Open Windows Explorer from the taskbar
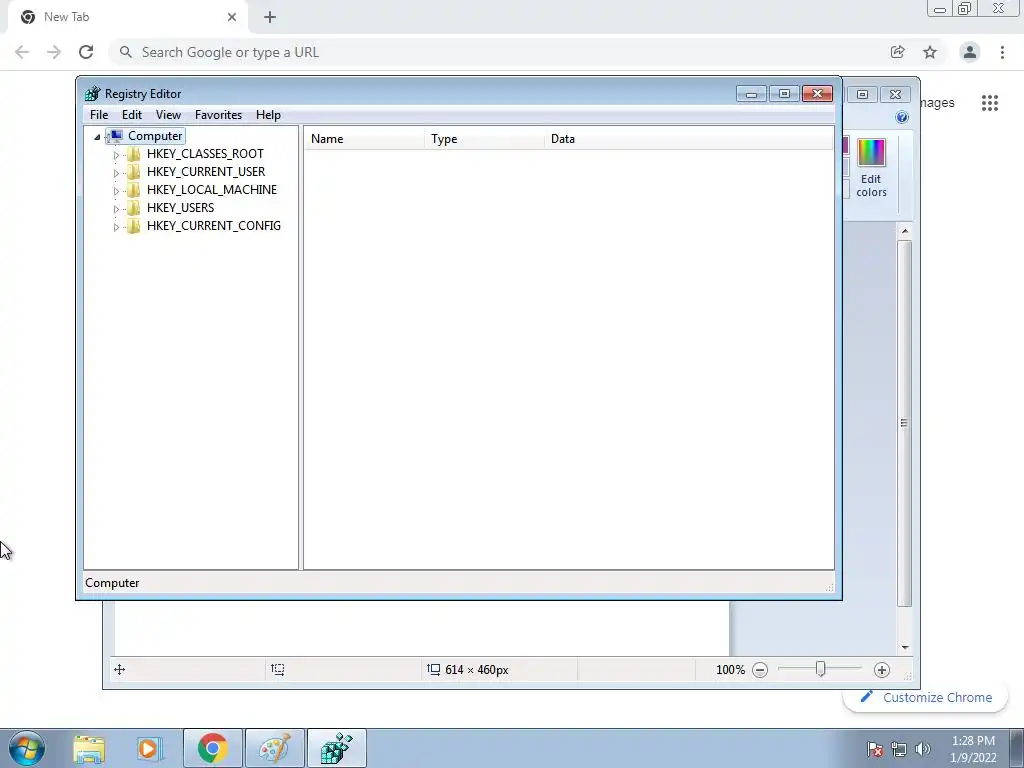 [x=89, y=748]
